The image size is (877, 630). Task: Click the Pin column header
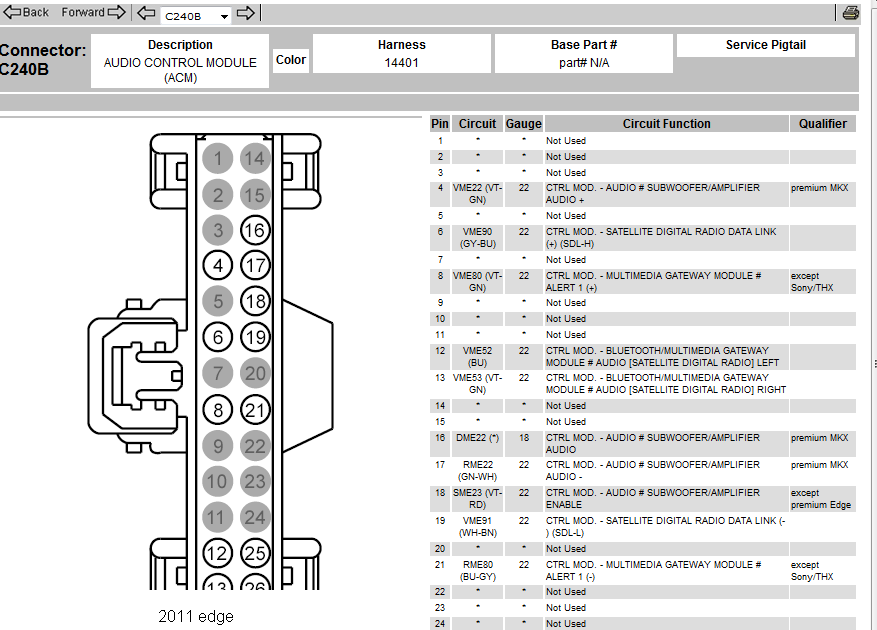(440, 124)
